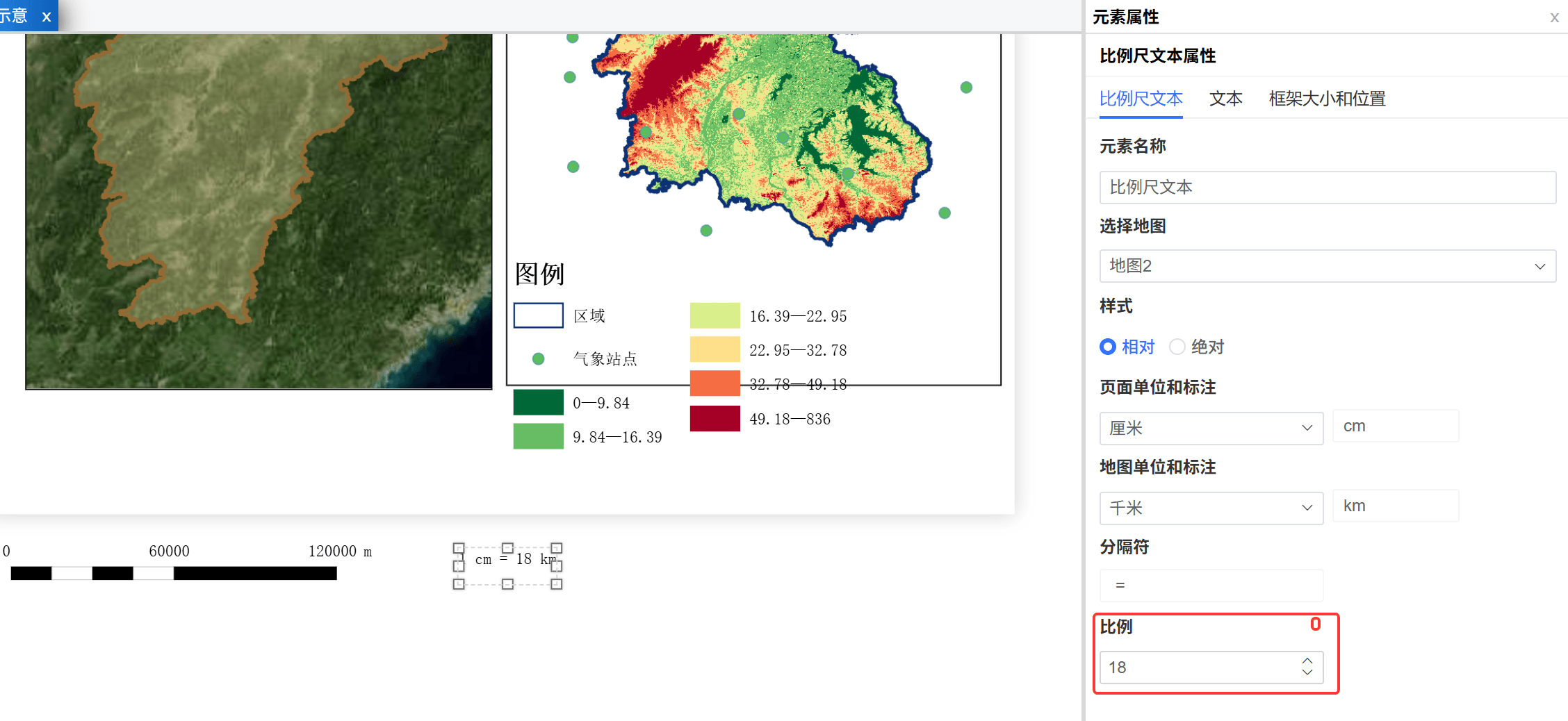
Task: Open the 厘米 page unit dropdown
Action: pyautogui.click(x=1211, y=428)
